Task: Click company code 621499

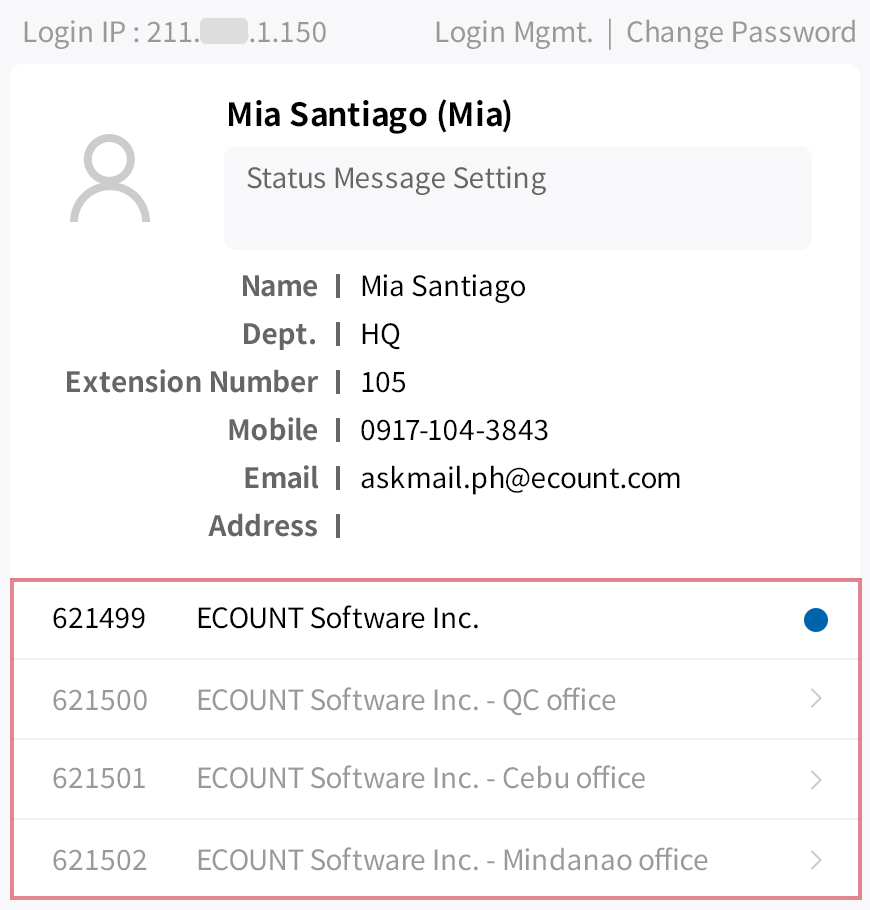Action: (x=99, y=618)
